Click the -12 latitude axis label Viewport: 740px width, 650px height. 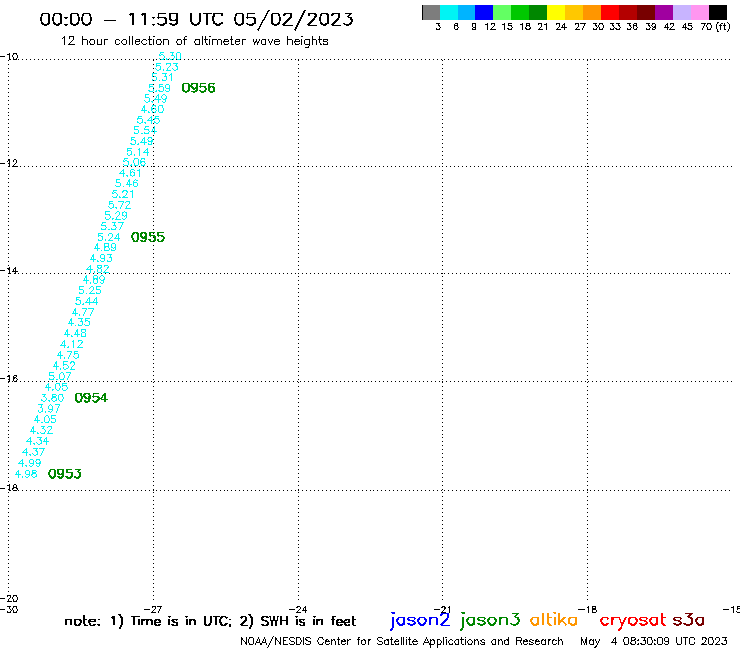(x=9, y=163)
